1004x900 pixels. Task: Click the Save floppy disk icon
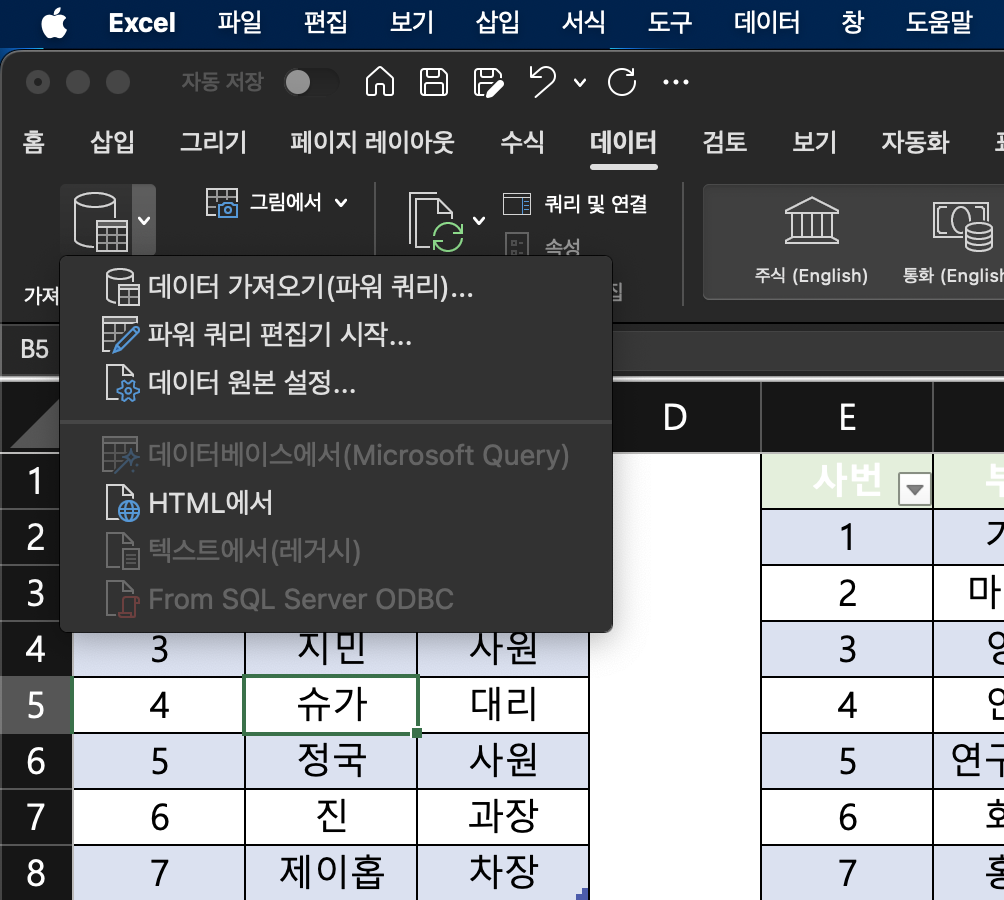click(x=433, y=82)
